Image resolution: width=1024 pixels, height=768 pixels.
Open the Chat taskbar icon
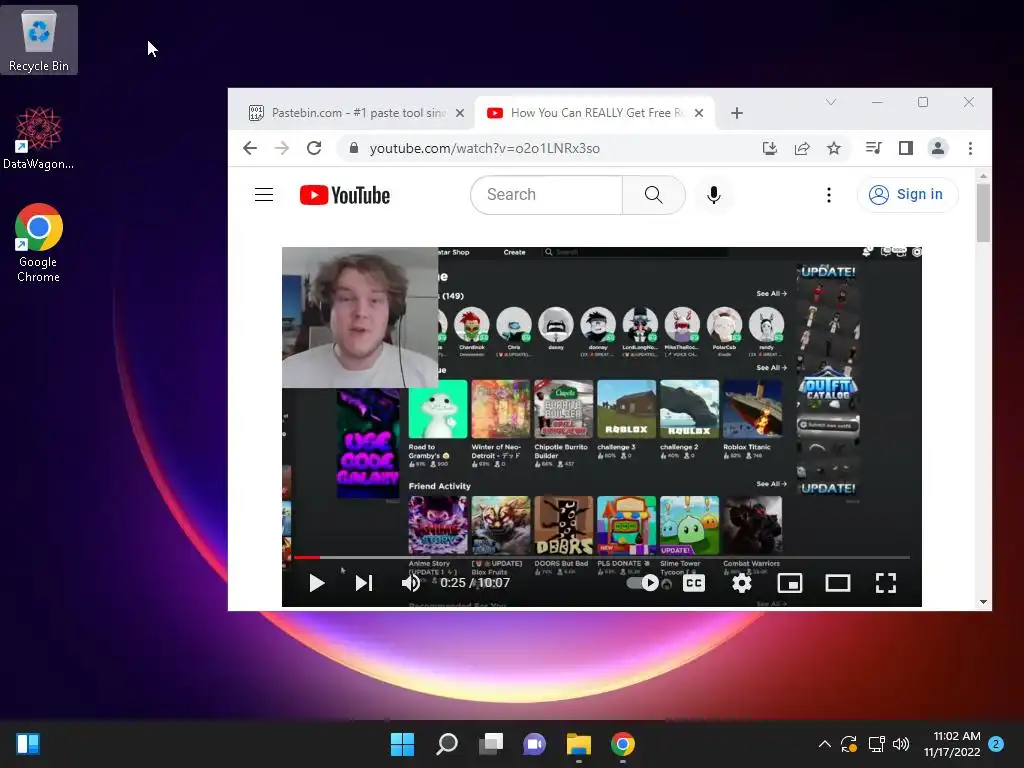tap(534, 744)
